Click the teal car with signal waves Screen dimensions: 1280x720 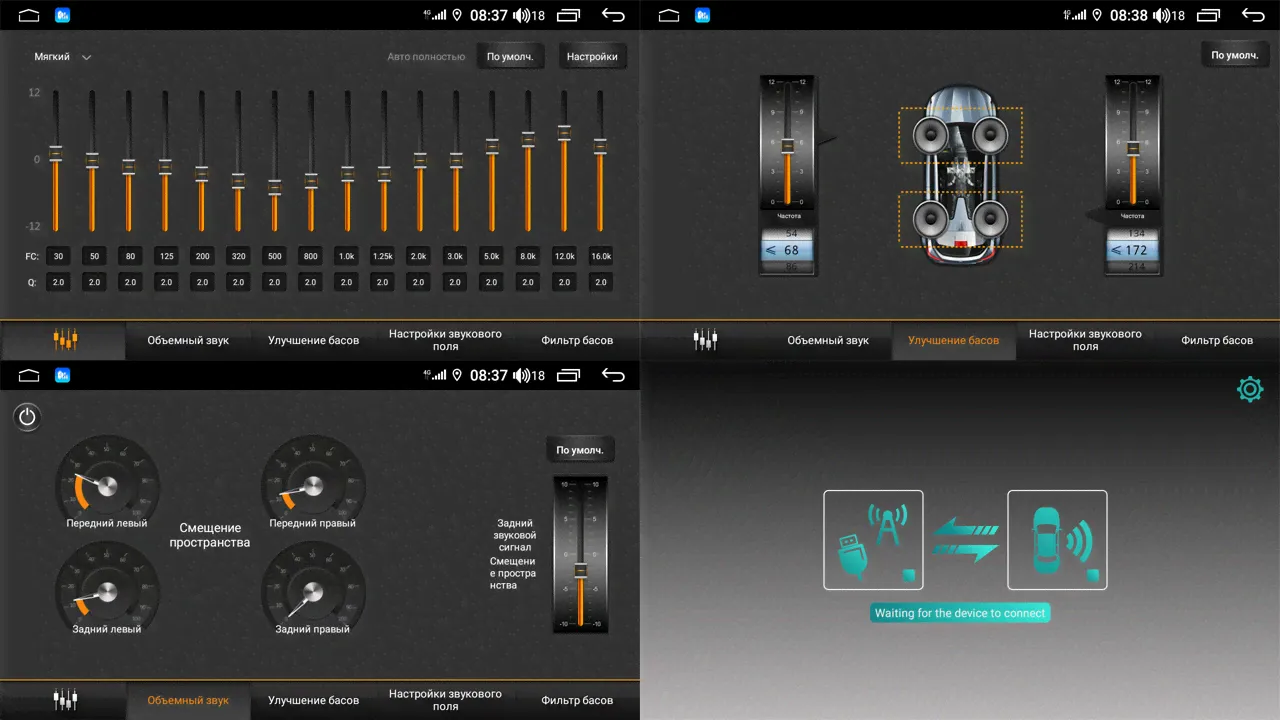[1057, 539]
